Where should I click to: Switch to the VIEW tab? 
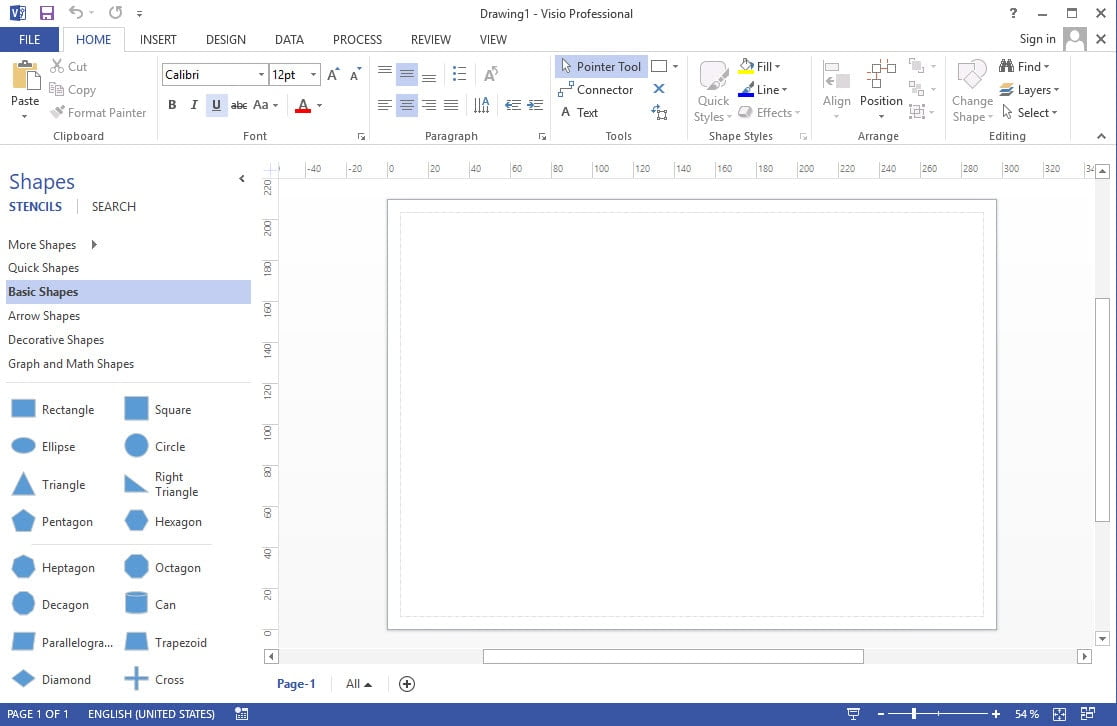click(x=493, y=40)
